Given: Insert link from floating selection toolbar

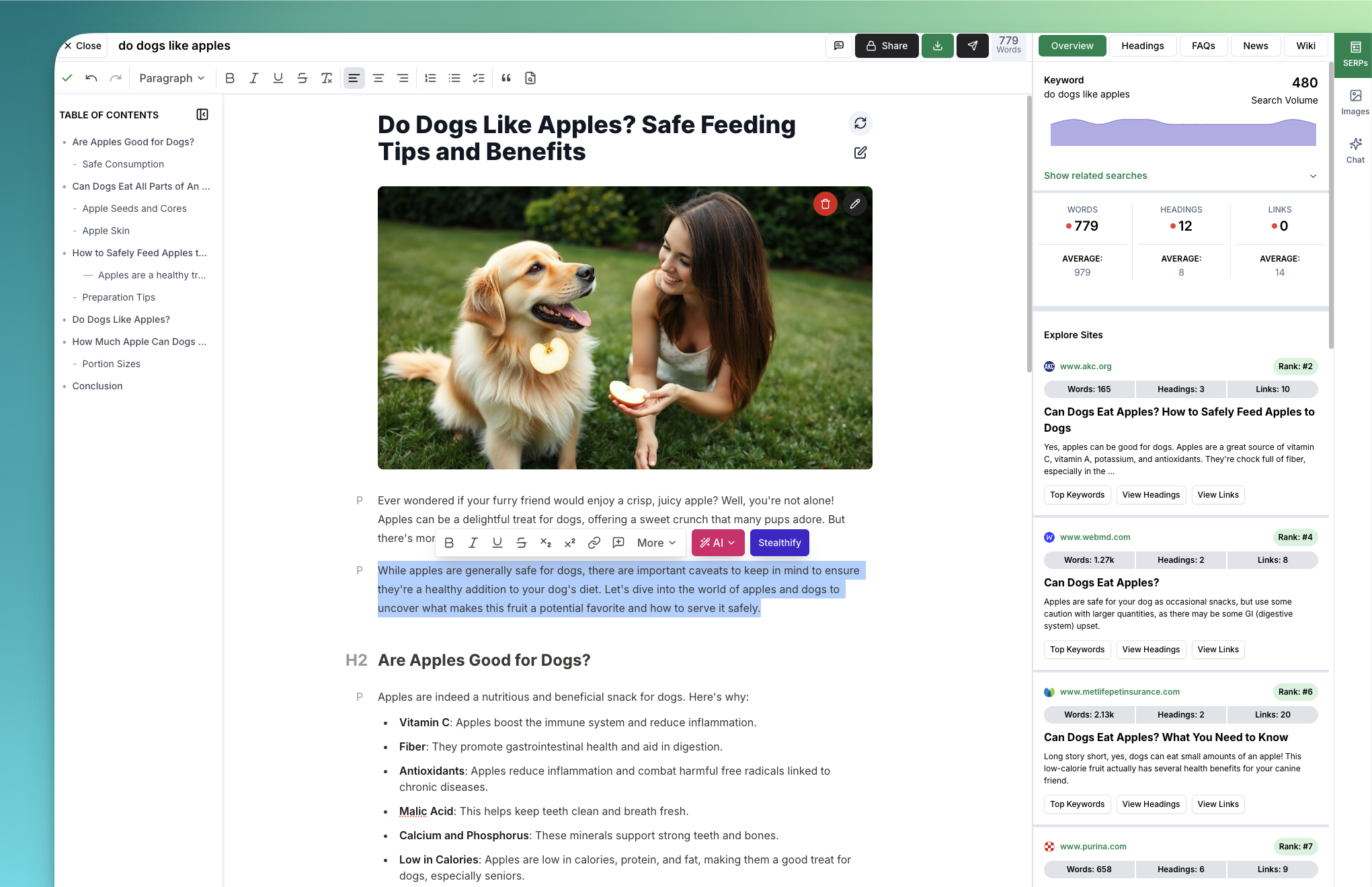Looking at the screenshot, I should 594,543.
